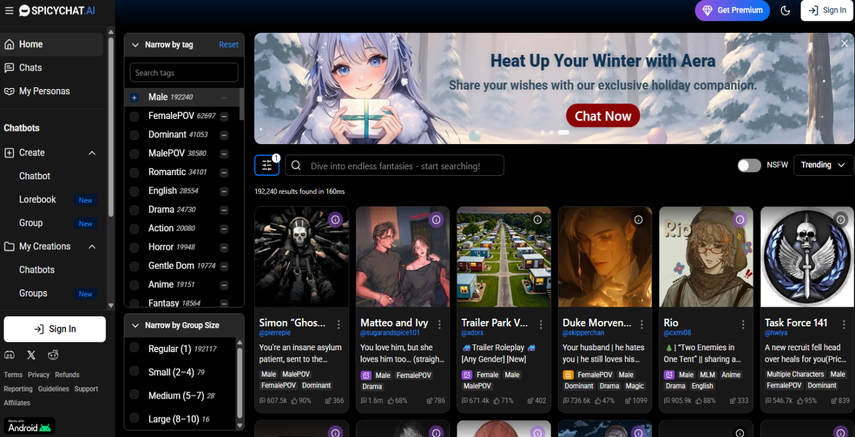Open the Discord link icon
The image size is (855, 437).
10,355
